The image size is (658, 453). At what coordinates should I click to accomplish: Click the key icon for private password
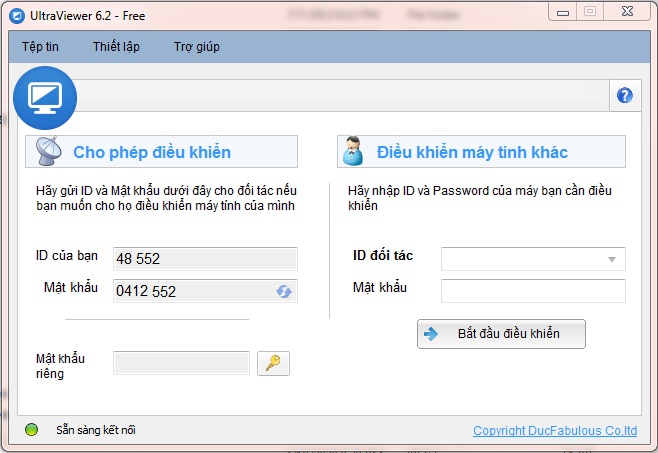click(x=273, y=363)
